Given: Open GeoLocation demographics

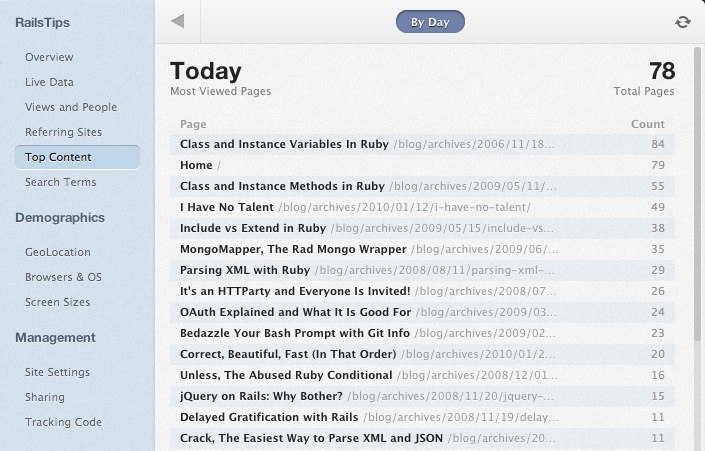Looking at the screenshot, I should pyautogui.click(x=58, y=252).
